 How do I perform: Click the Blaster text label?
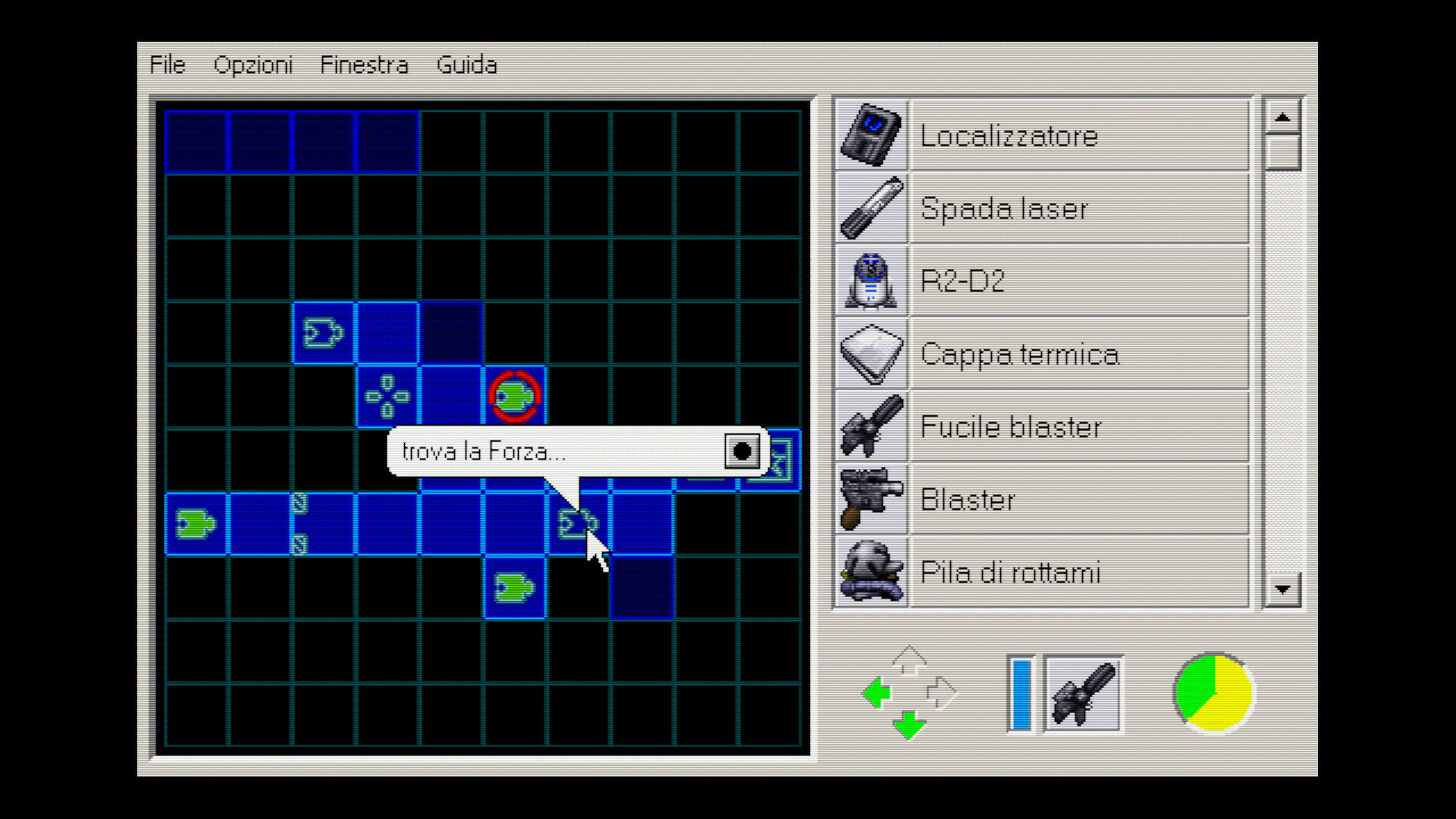point(968,500)
